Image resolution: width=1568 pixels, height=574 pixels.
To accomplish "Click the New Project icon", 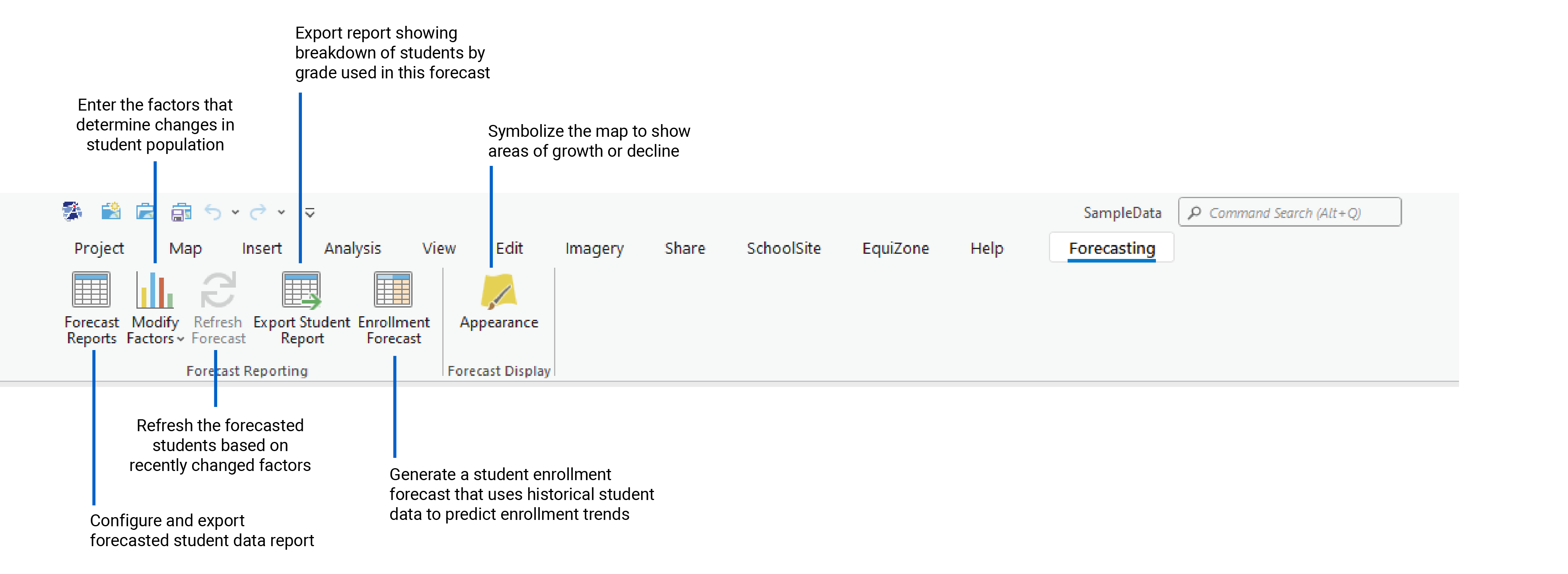I will click(111, 212).
